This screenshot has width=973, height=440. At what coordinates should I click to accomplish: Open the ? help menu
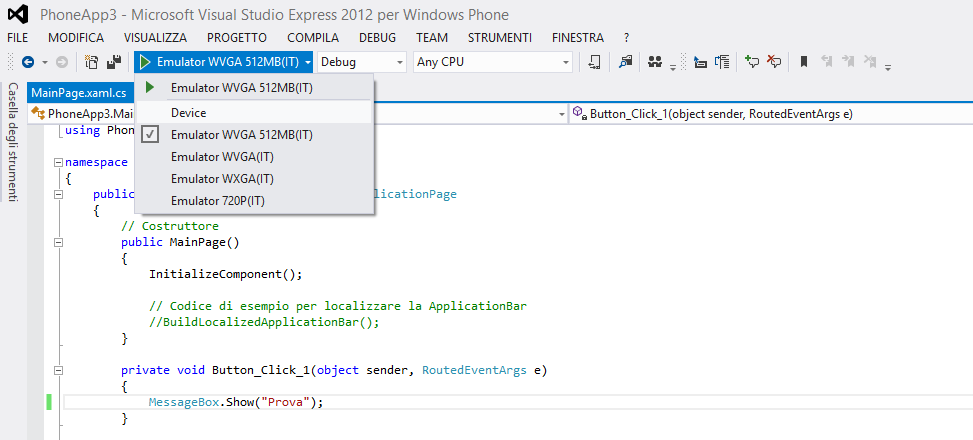[x=627, y=38]
